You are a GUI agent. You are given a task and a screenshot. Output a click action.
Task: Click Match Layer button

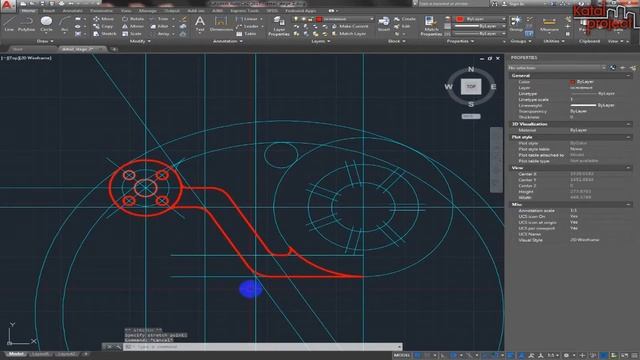[x=349, y=33]
